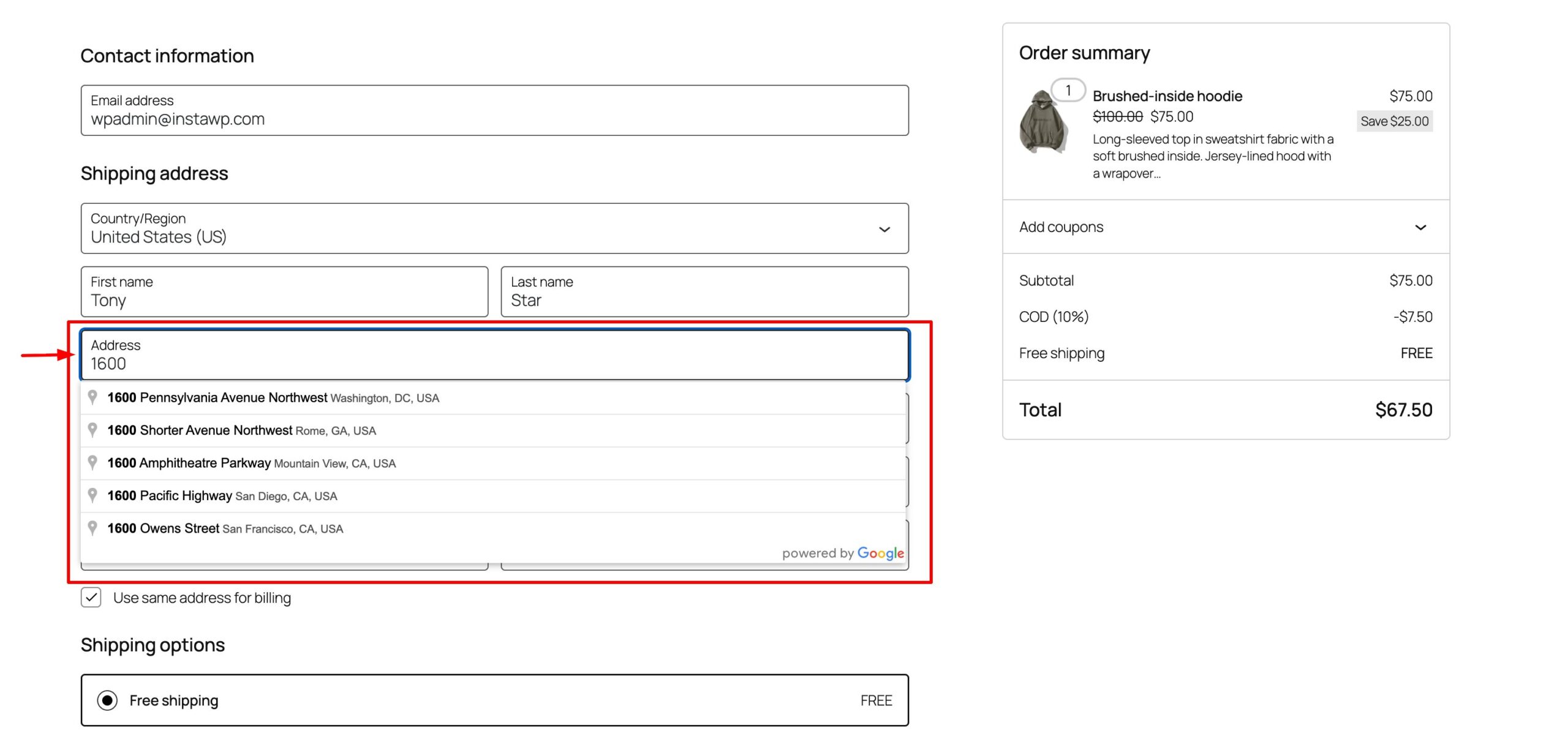Focus the Last name field
Viewport: 1568px width, 750px height.
pyautogui.click(x=704, y=291)
